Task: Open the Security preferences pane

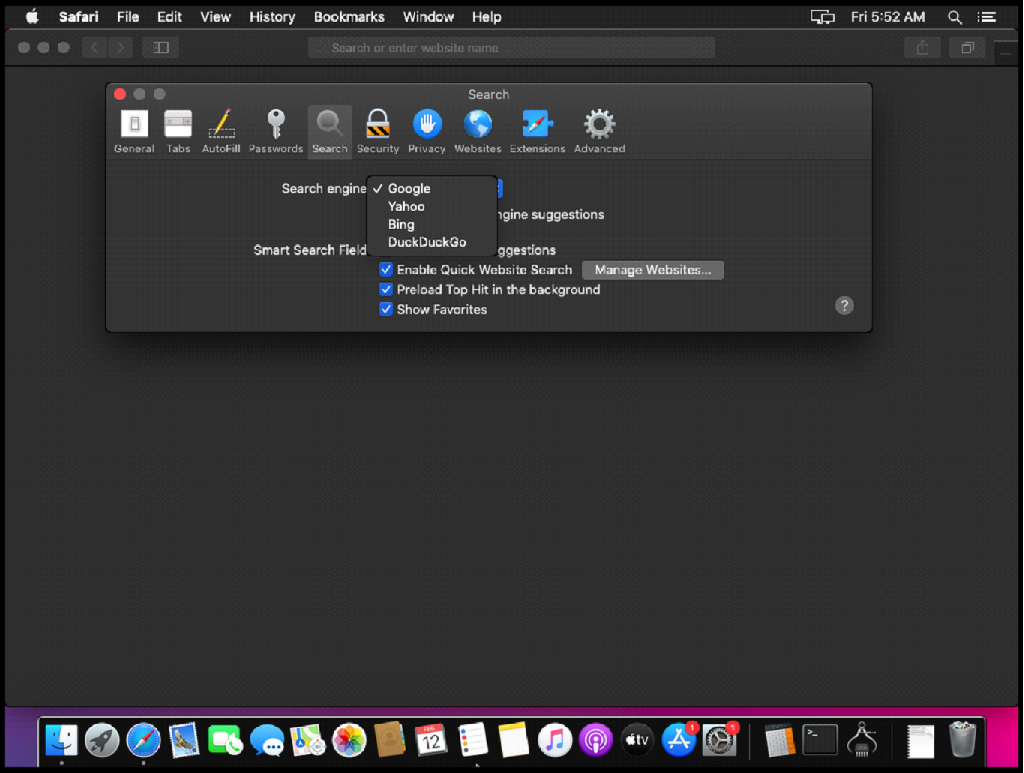Action: click(377, 132)
